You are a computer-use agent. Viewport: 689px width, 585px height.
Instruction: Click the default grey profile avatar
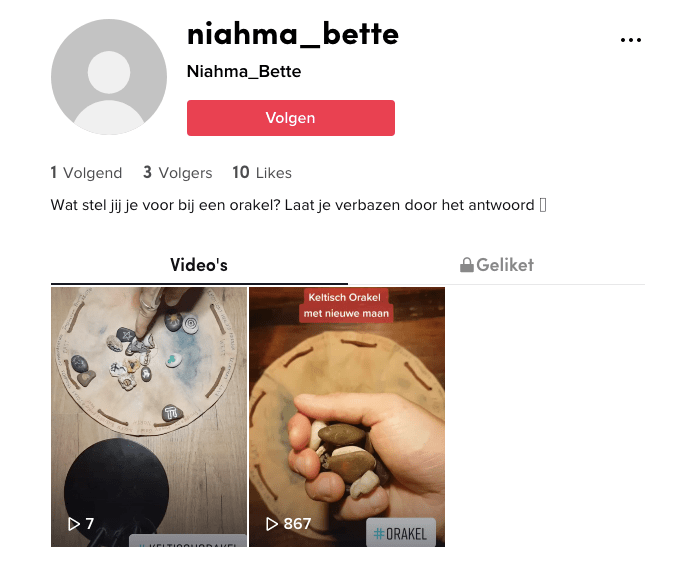109,77
